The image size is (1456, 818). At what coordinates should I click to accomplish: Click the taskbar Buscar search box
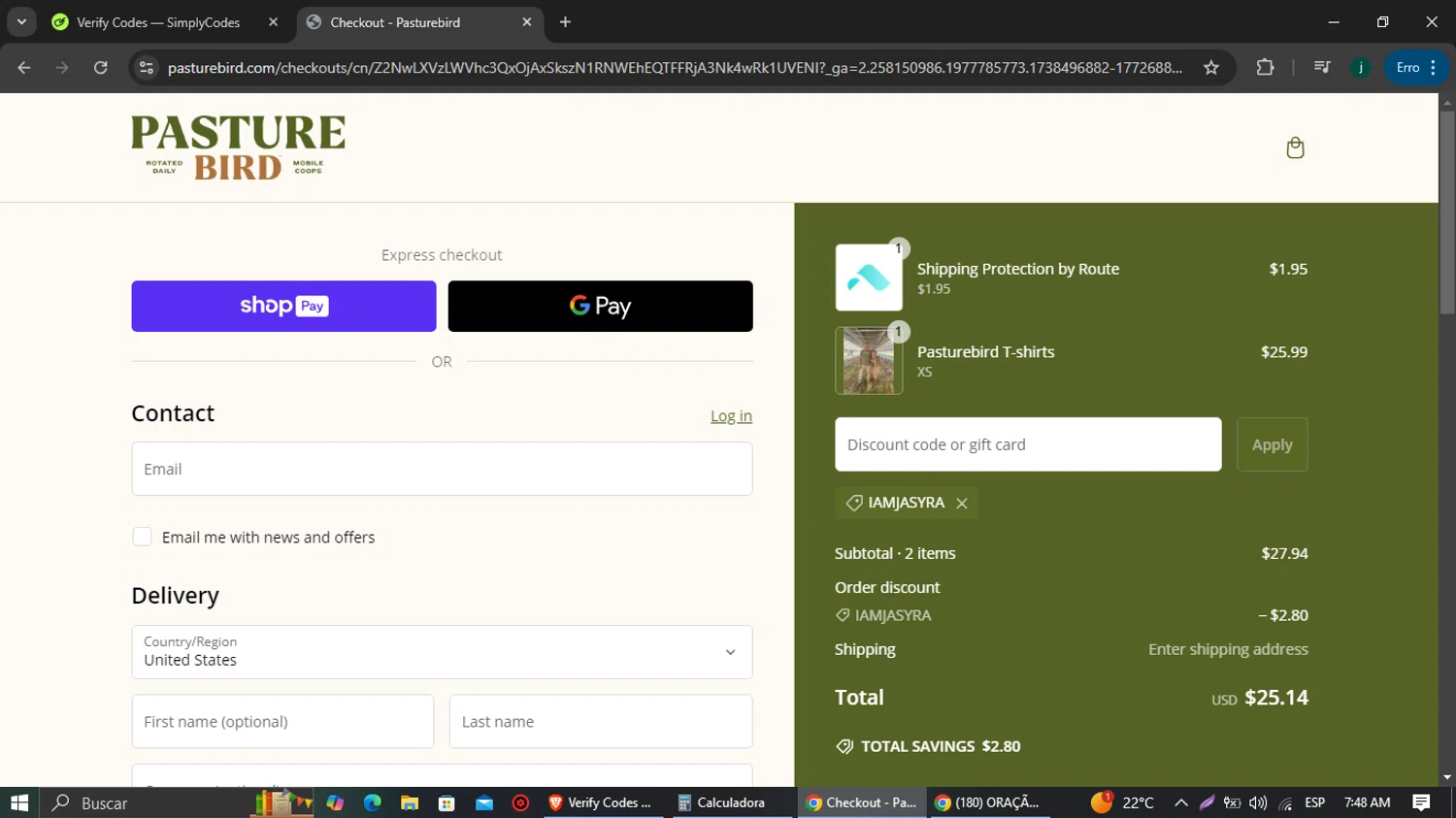(146, 802)
